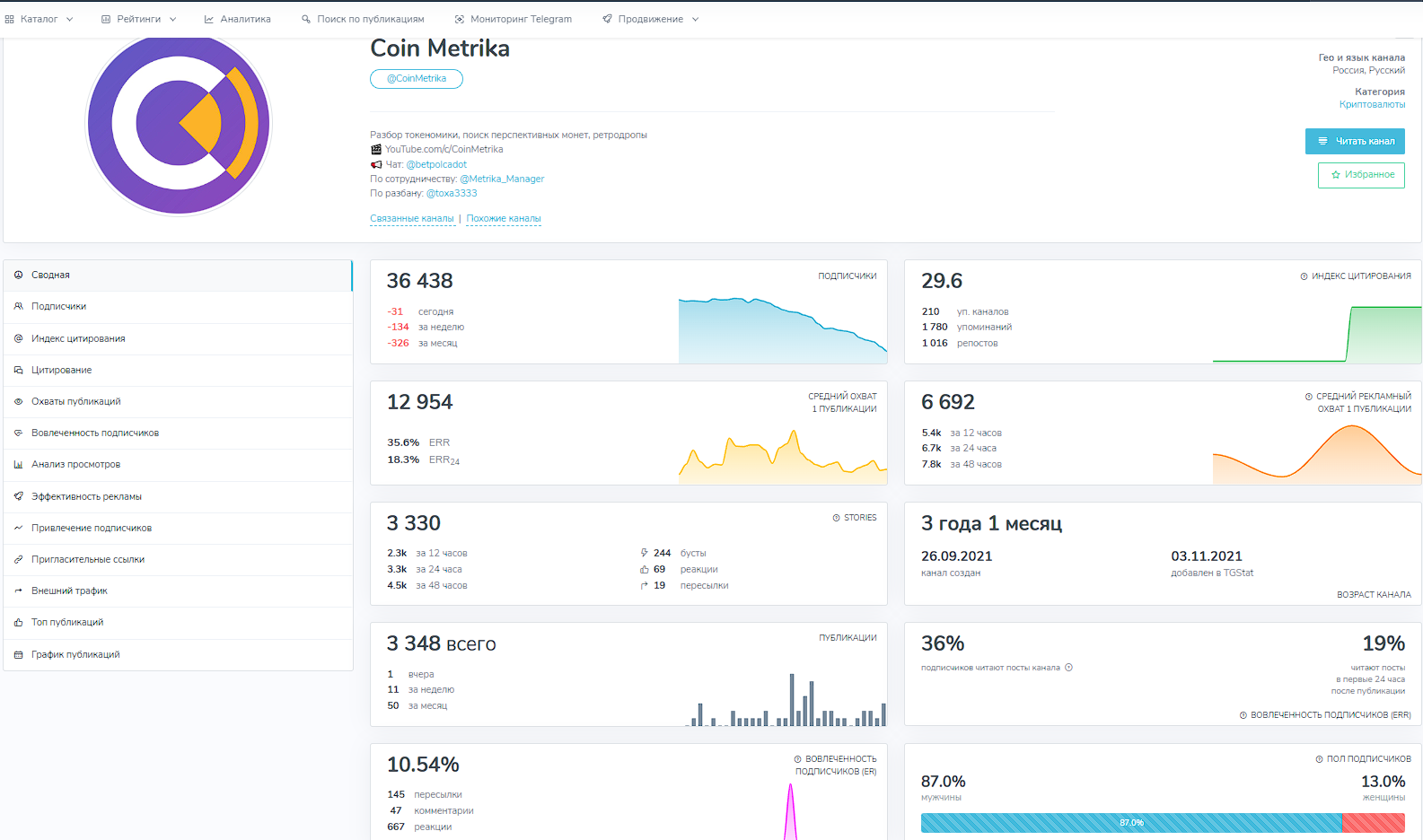Open Мониторинг Telegram menu item
This screenshot has width=1423, height=840.
[x=513, y=19]
